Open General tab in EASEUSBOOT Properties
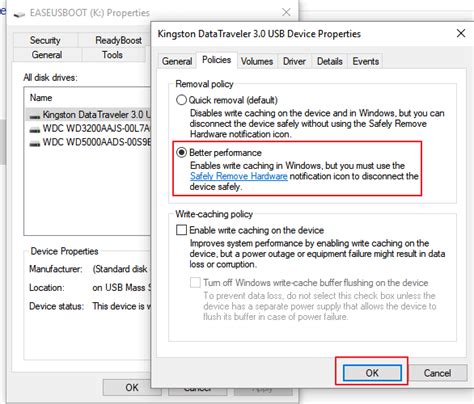The width and height of the screenshot is (474, 404). point(47,55)
